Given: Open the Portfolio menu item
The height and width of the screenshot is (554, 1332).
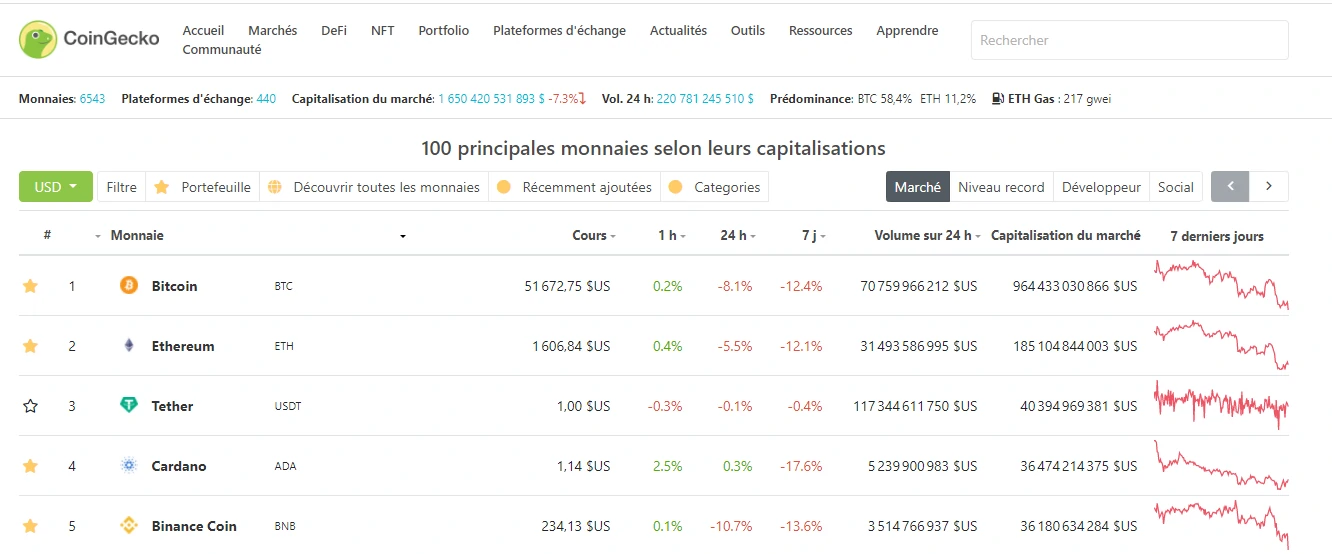Looking at the screenshot, I should point(444,31).
